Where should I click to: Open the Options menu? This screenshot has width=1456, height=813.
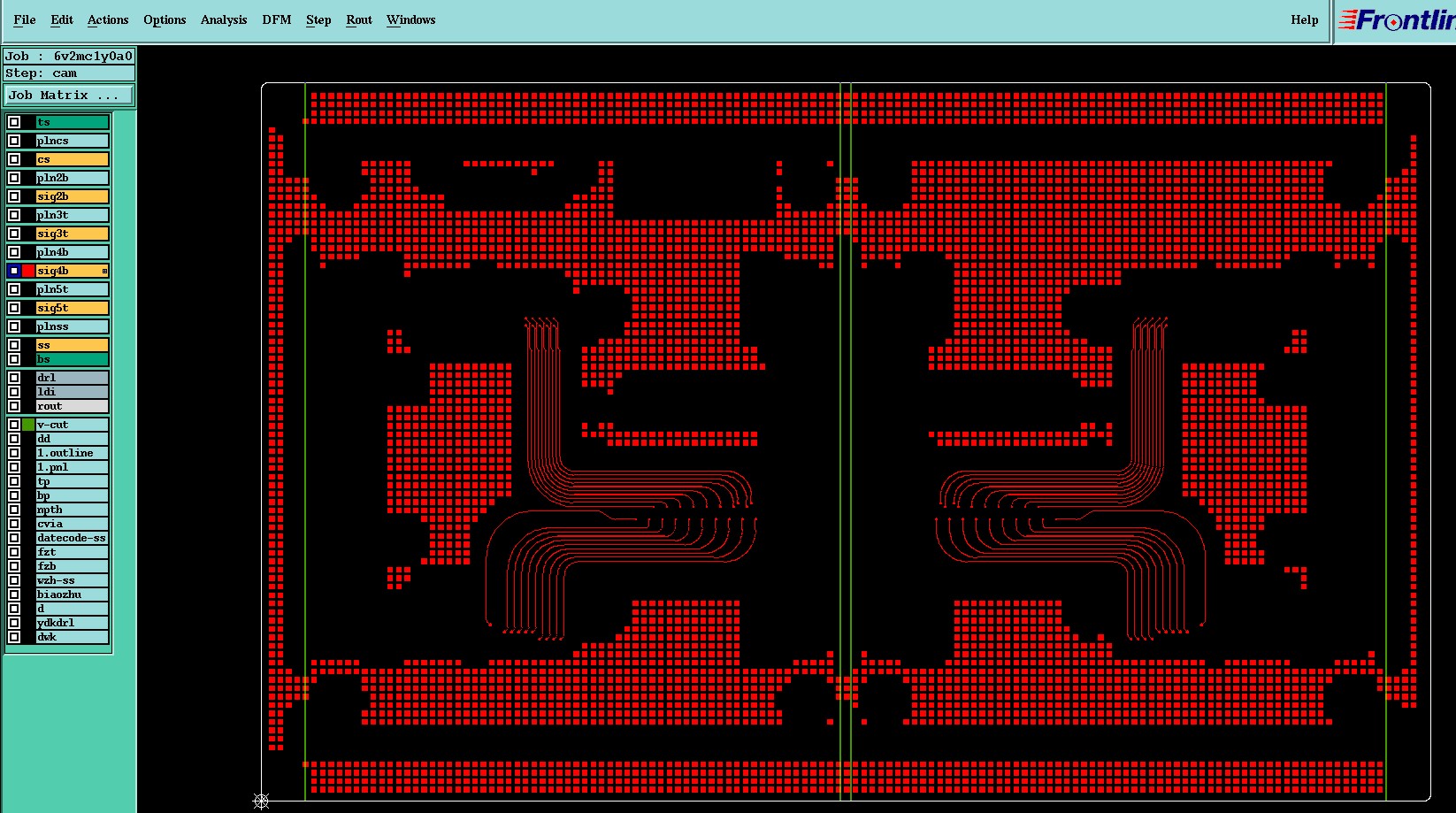click(x=165, y=19)
